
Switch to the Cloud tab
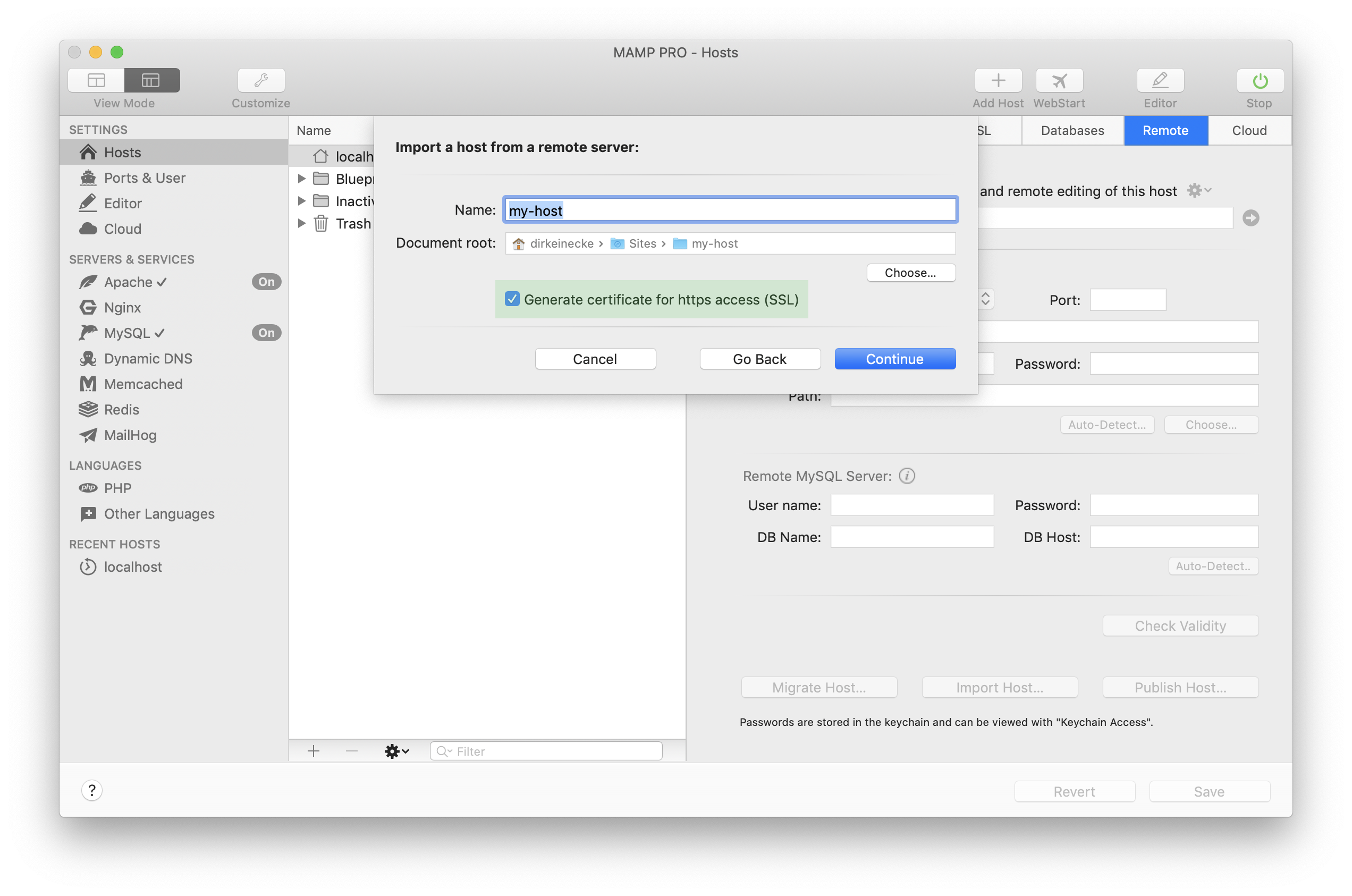1249,130
